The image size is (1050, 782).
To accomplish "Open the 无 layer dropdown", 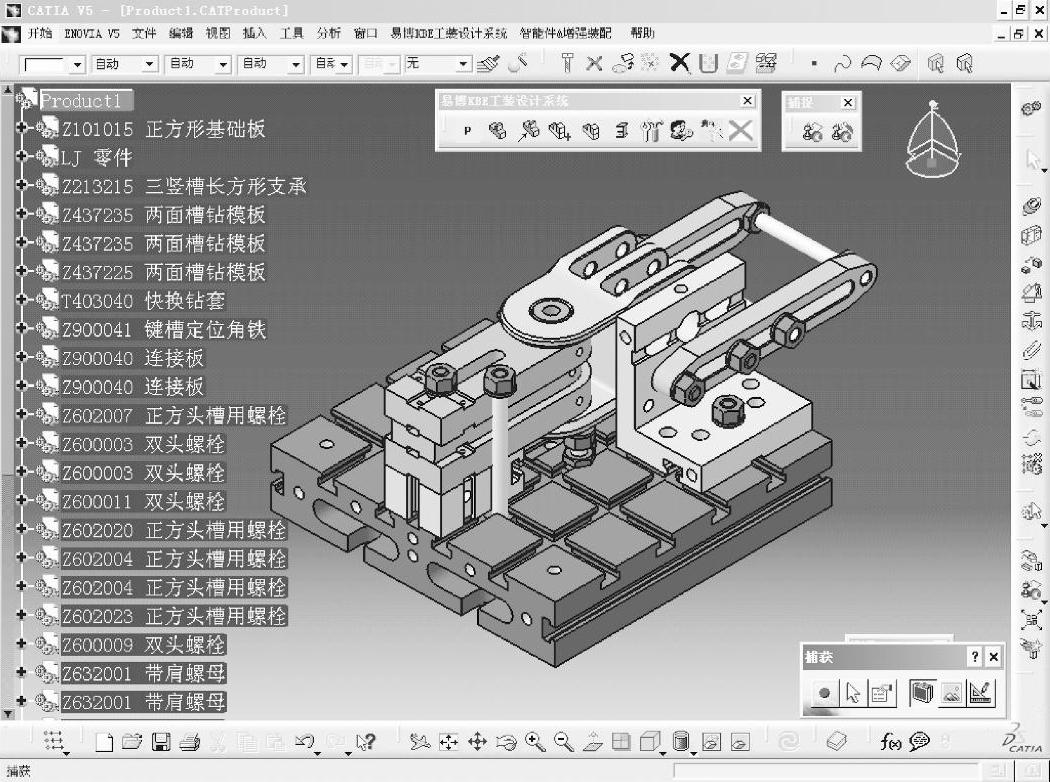I will click(463, 64).
